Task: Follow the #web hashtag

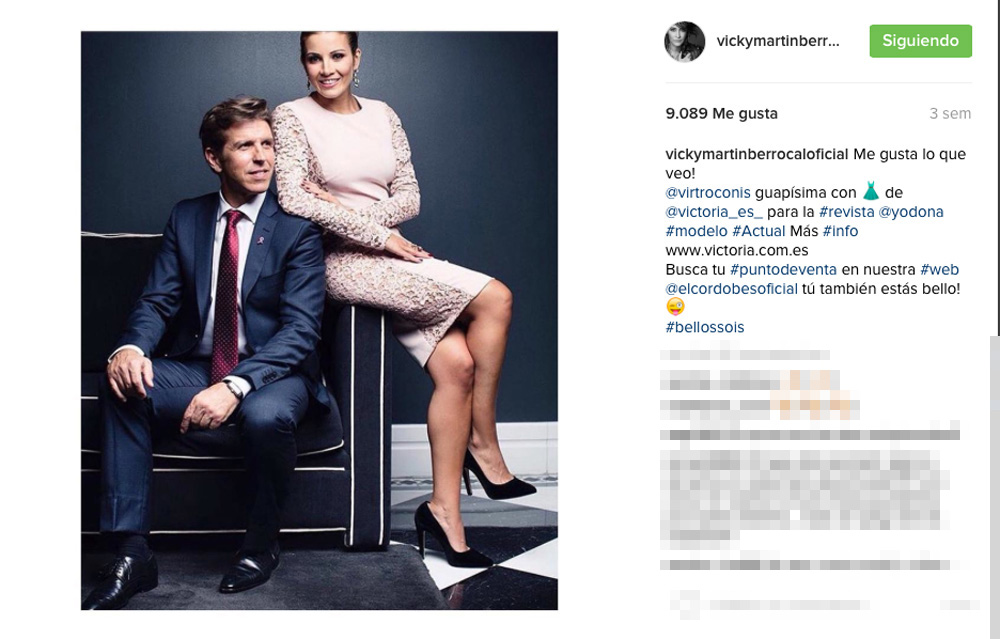Action: coord(939,269)
